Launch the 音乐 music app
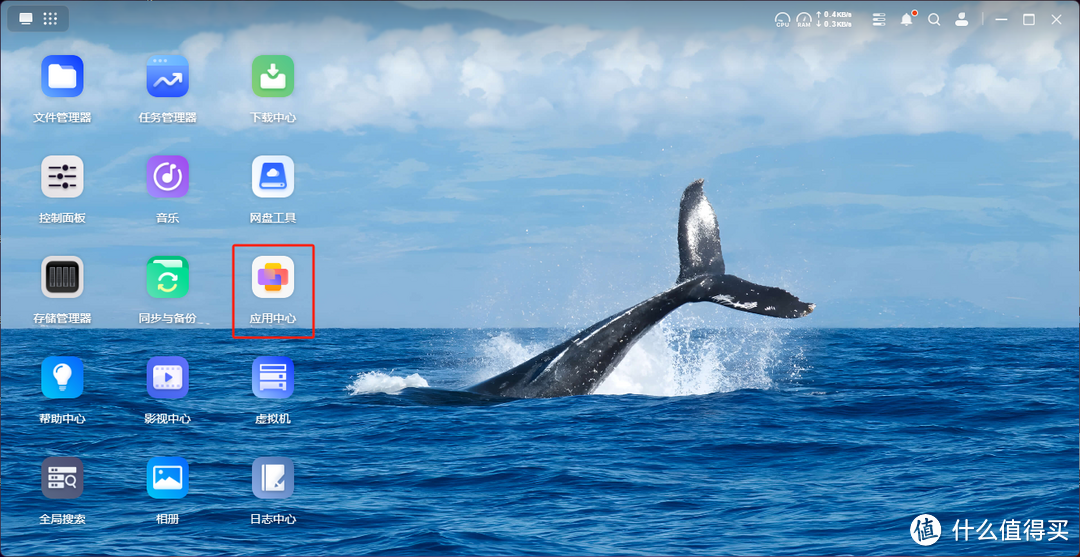 [167, 177]
